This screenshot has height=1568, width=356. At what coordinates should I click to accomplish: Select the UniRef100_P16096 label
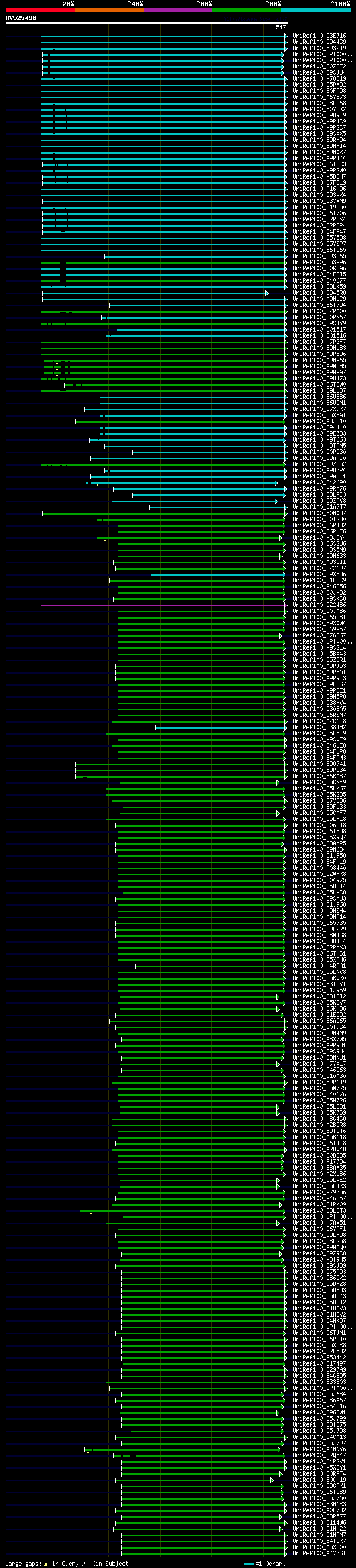coord(319,189)
